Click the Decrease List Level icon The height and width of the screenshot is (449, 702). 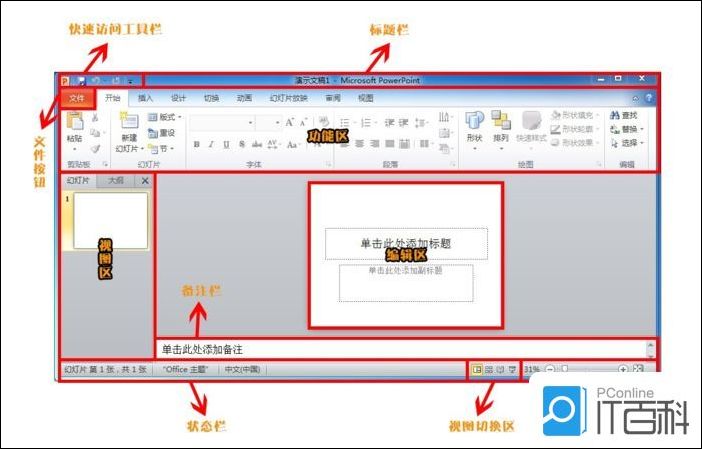tap(390, 122)
